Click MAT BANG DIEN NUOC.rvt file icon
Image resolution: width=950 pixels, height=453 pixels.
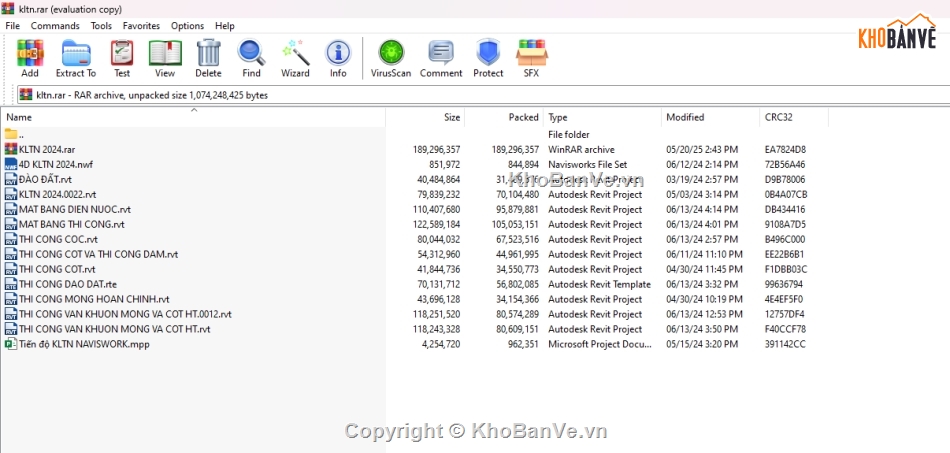[x=10, y=209]
